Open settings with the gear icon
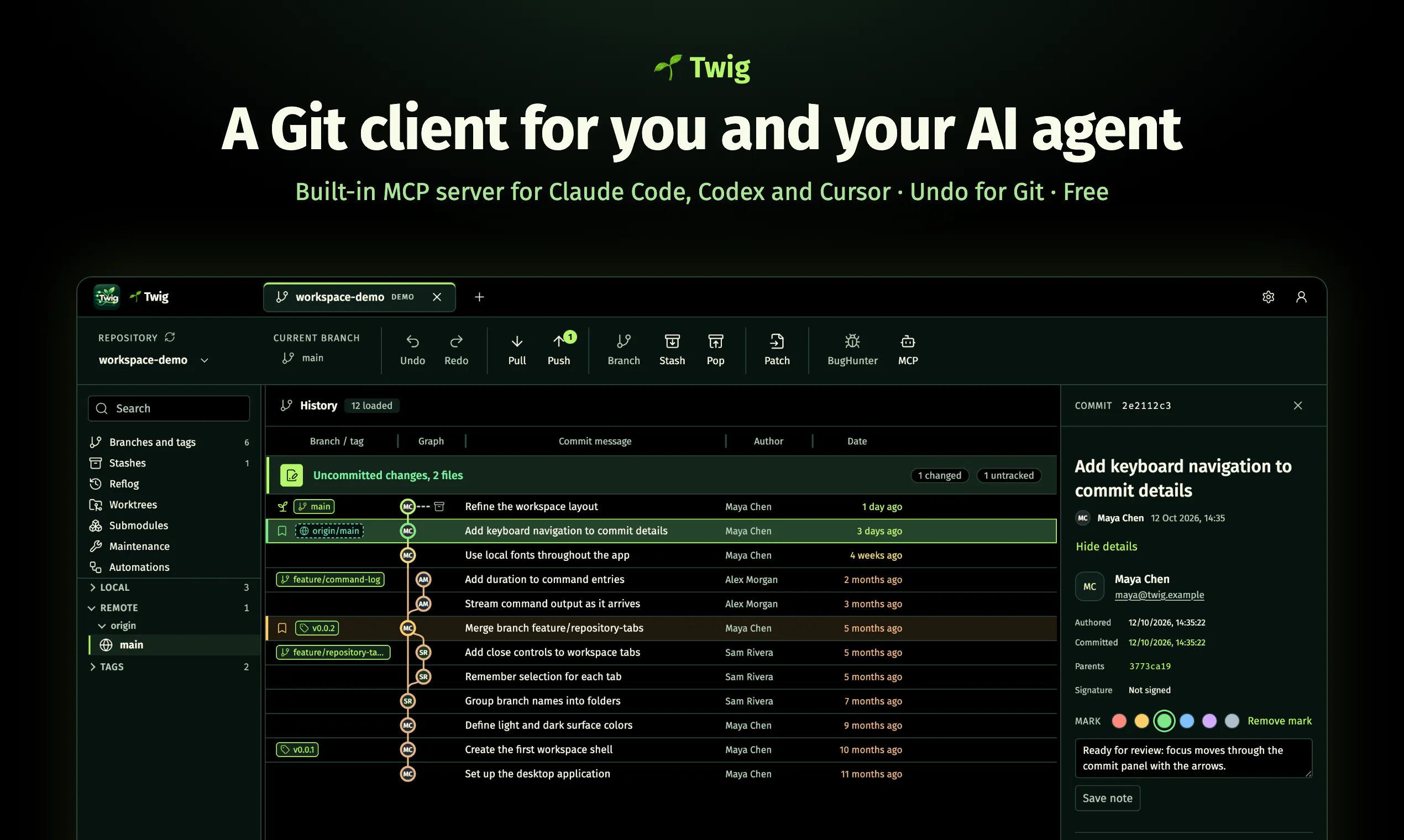 (x=1268, y=297)
